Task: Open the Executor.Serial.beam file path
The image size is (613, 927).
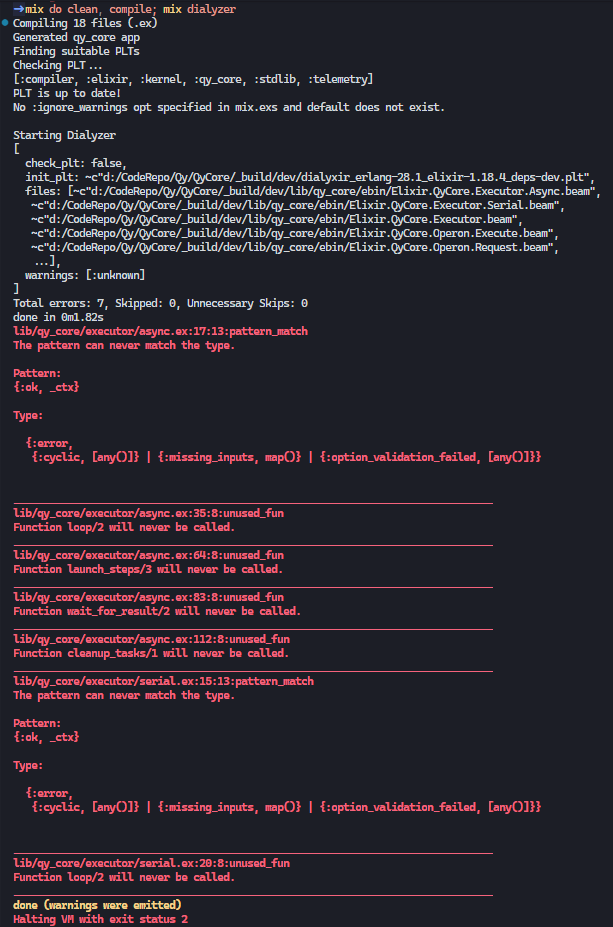Action: pyautogui.click(x=297, y=204)
